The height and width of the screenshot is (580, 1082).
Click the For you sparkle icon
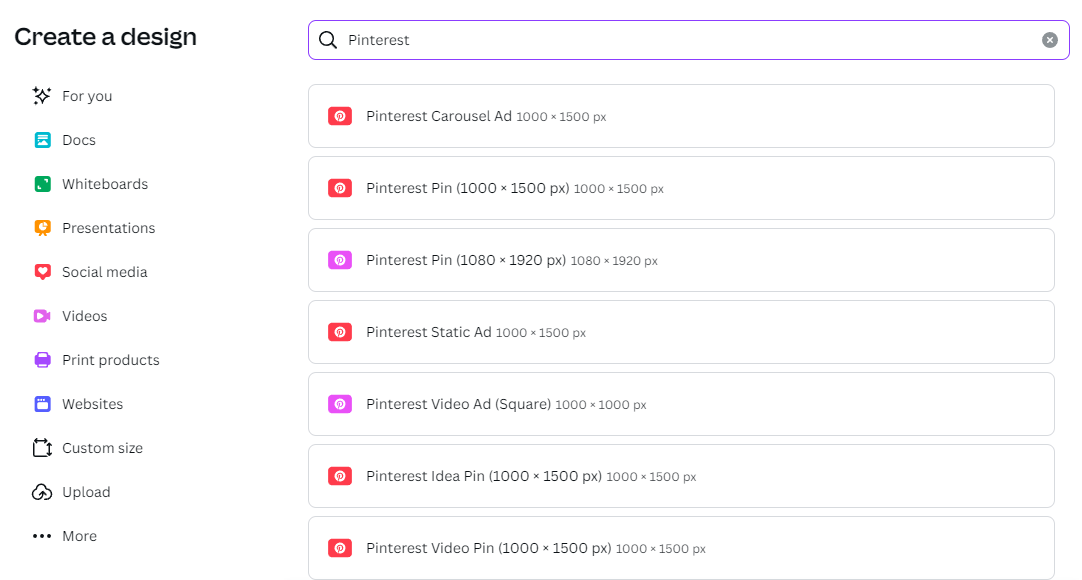coord(42,96)
